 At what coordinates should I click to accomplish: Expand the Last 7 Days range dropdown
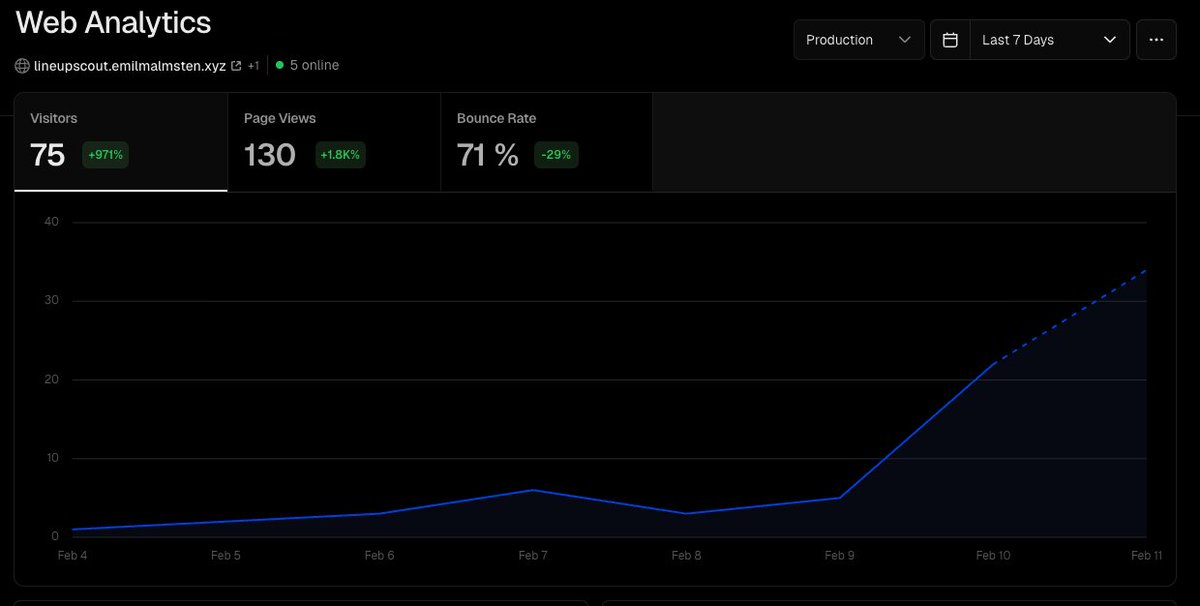point(1050,40)
